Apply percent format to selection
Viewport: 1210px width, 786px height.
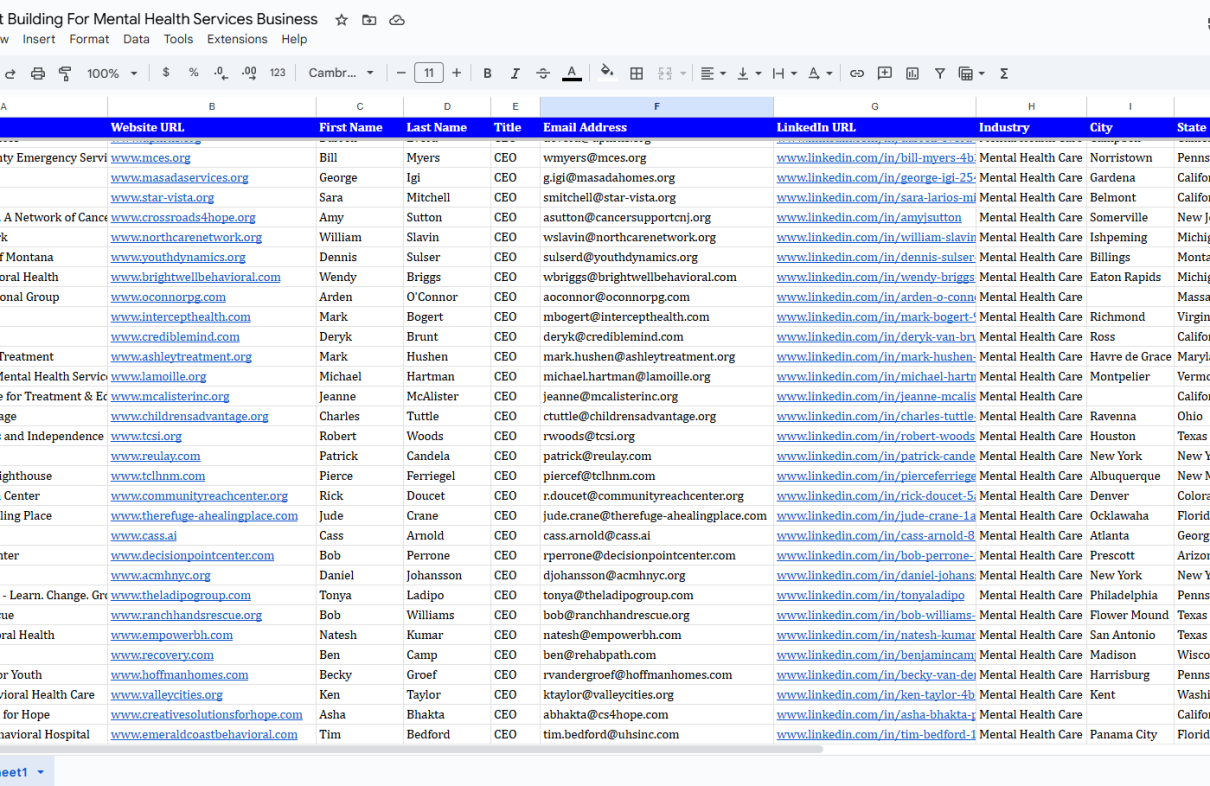[193, 73]
